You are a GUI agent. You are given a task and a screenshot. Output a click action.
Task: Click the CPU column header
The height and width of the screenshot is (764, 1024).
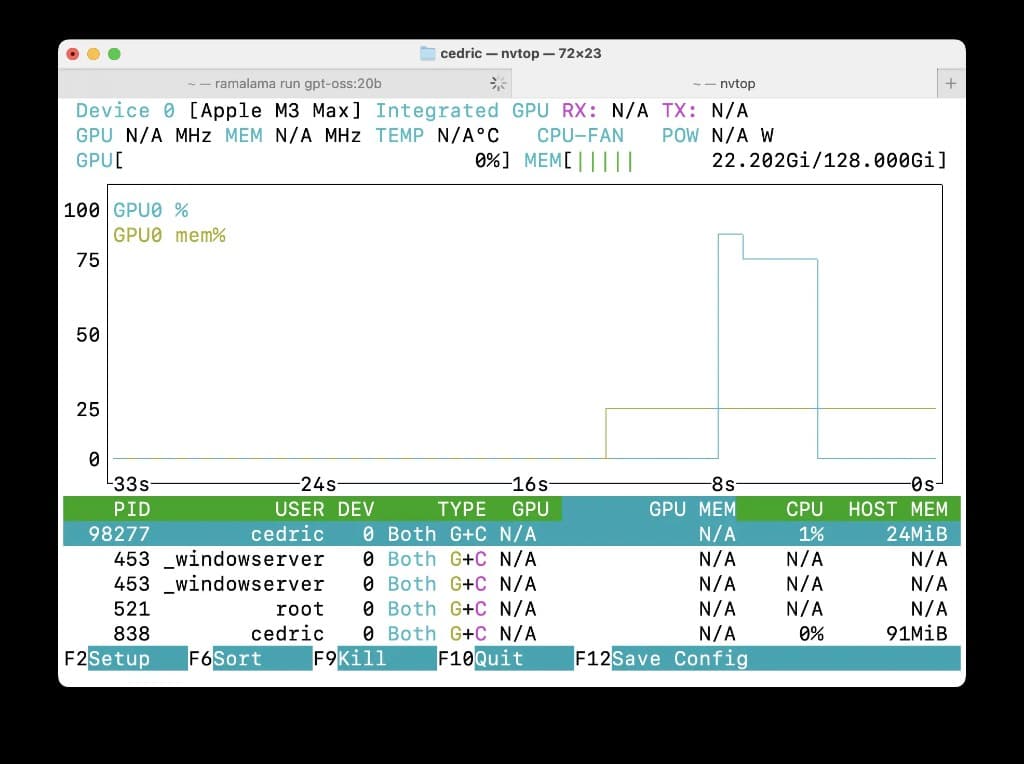[803, 509]
